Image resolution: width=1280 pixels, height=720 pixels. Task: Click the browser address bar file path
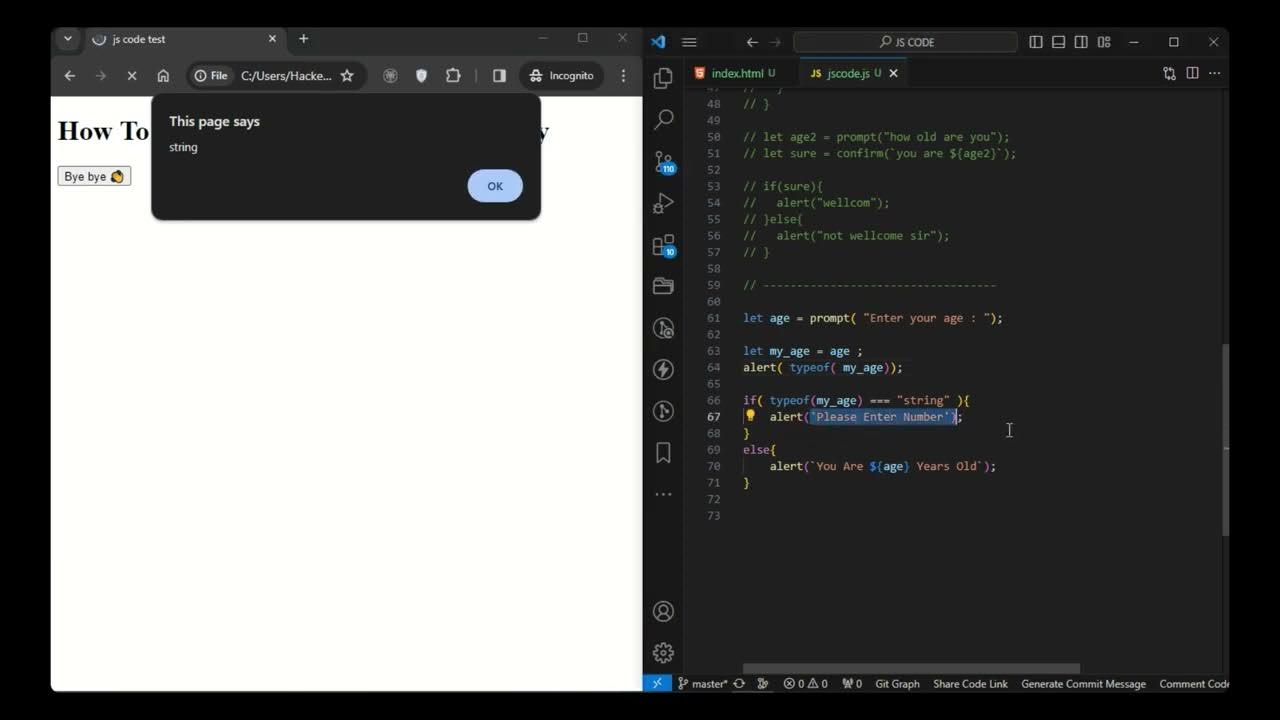click(x=286, y=76)
